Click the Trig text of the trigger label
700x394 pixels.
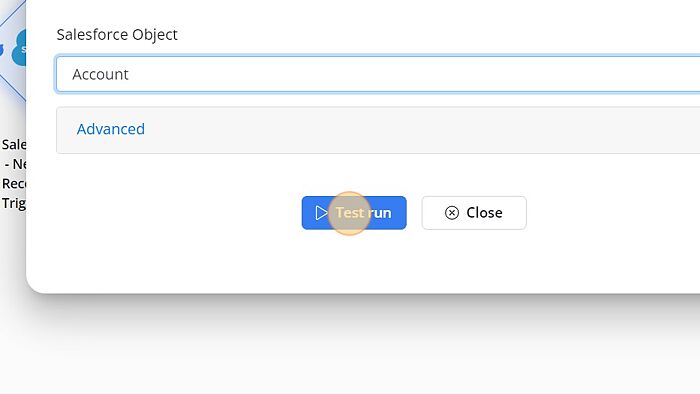point(13,203)
